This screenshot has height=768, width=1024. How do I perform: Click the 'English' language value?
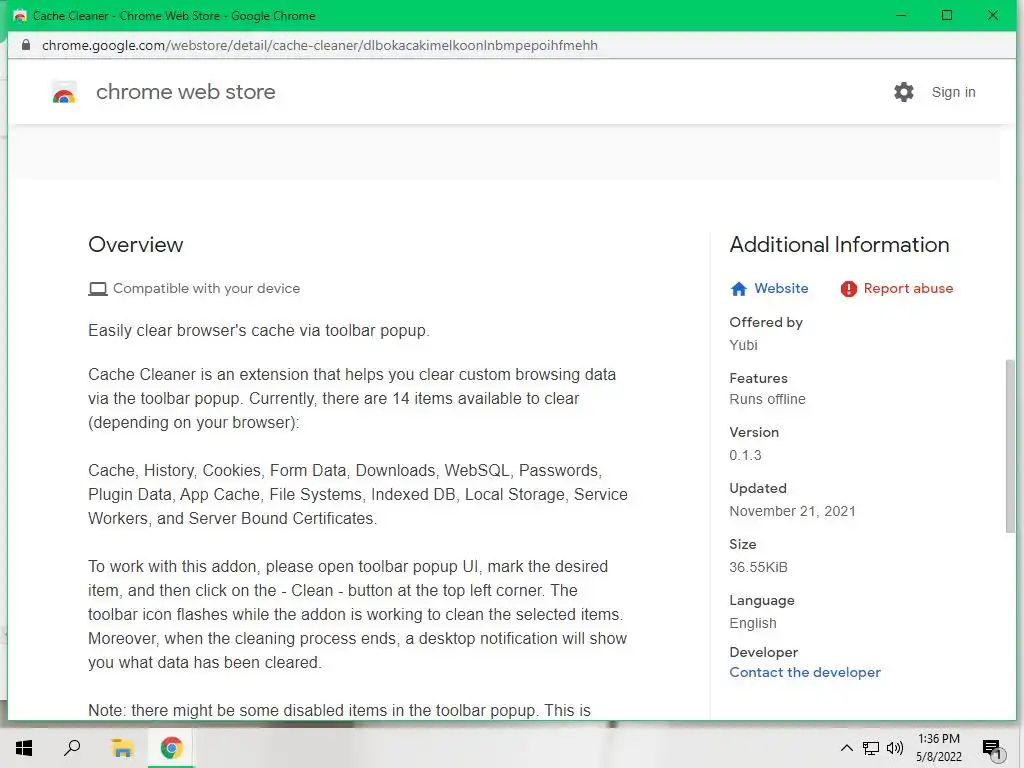(x=753, y=623)
